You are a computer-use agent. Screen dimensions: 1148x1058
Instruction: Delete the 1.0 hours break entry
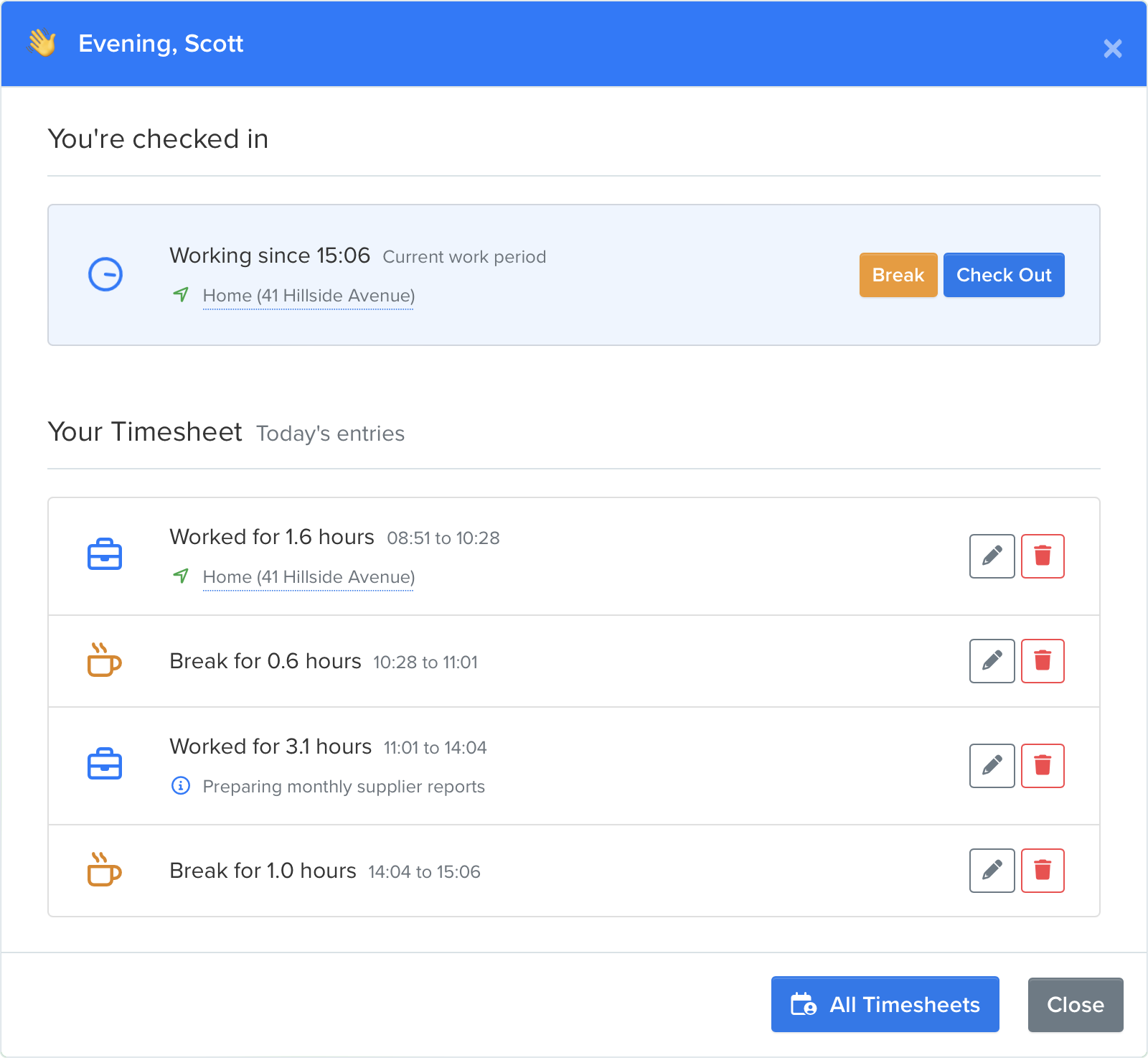pos(1043,871)
